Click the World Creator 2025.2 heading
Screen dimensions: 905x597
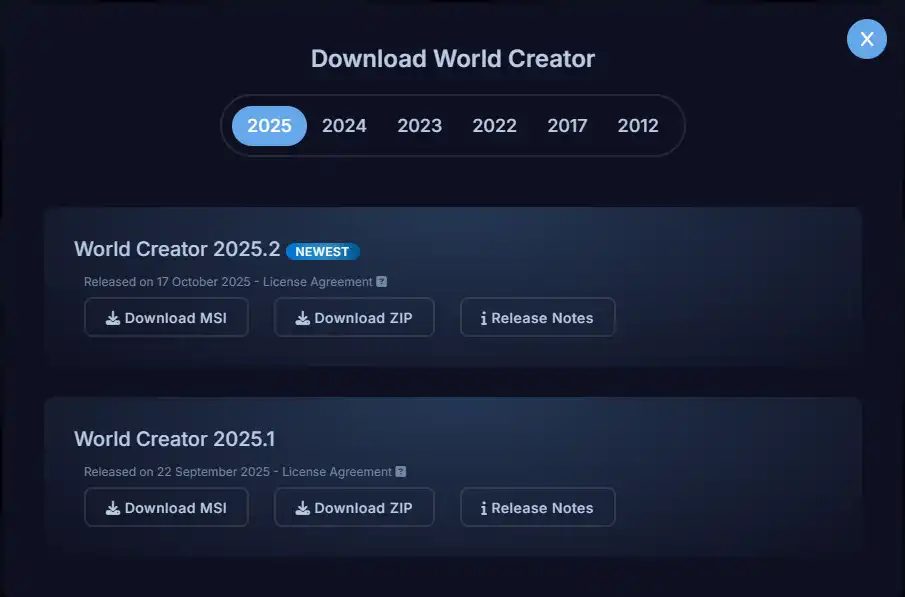pyautogui.click(x=177, y=249)
